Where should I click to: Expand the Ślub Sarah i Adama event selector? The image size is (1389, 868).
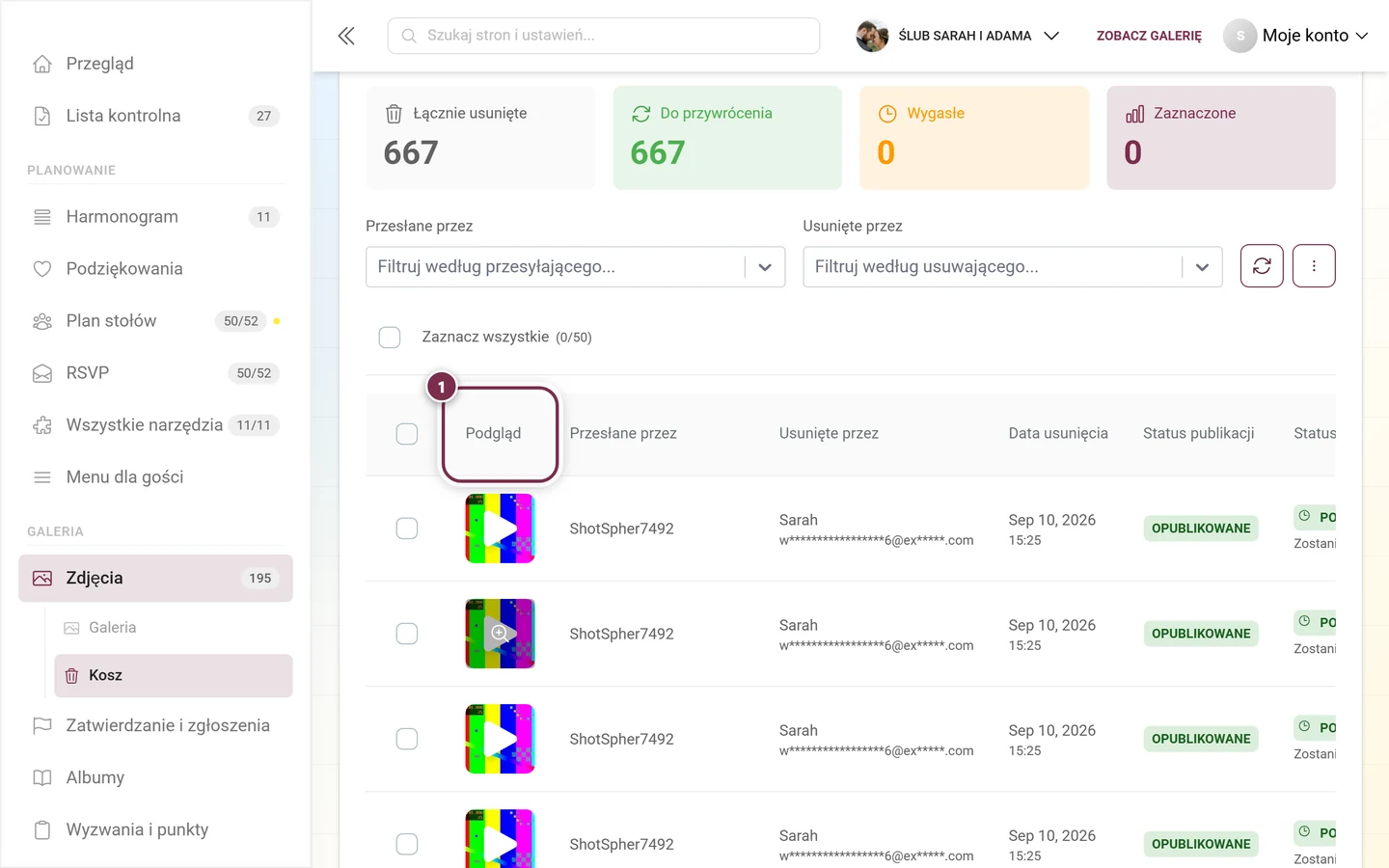click(x=958, y=36)
